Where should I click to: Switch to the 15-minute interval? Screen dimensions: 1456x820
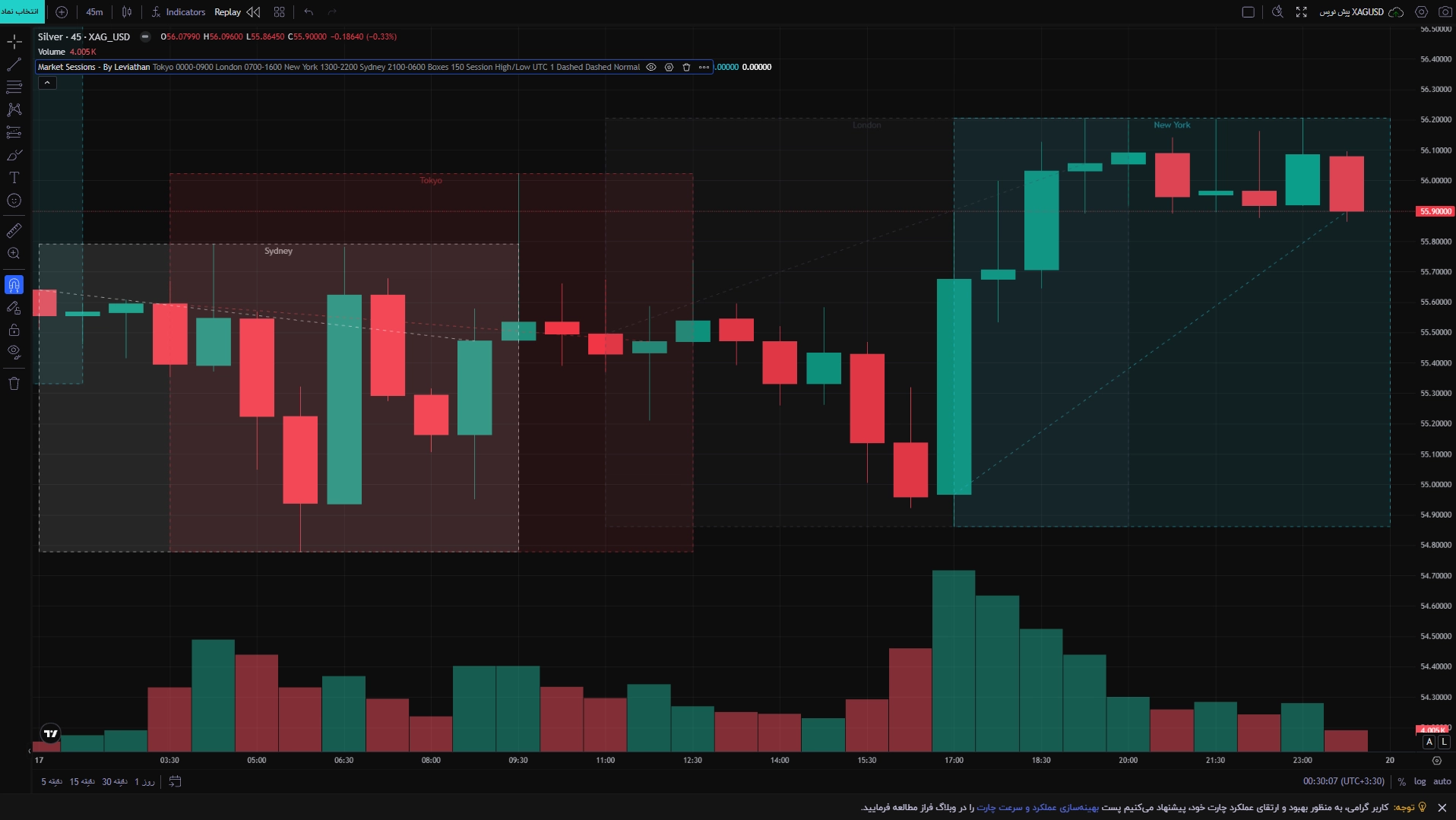pos(82,781)
